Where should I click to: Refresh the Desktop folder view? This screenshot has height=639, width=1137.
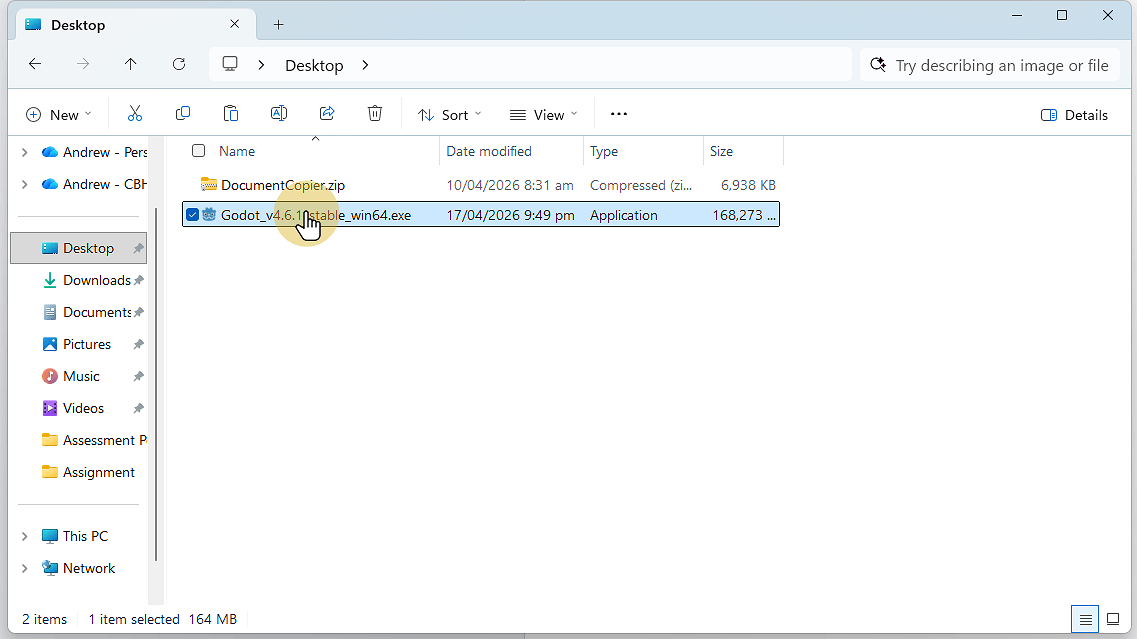pos(179,64)
